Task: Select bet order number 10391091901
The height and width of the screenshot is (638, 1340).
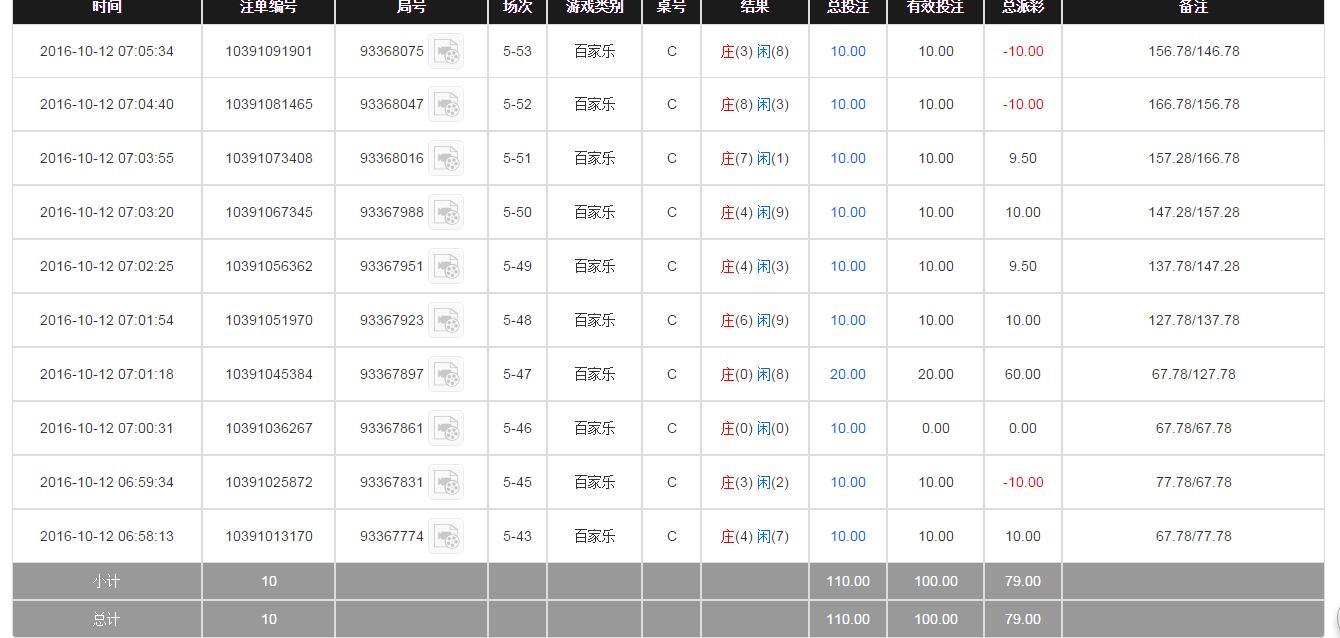Action: (268, 51)
